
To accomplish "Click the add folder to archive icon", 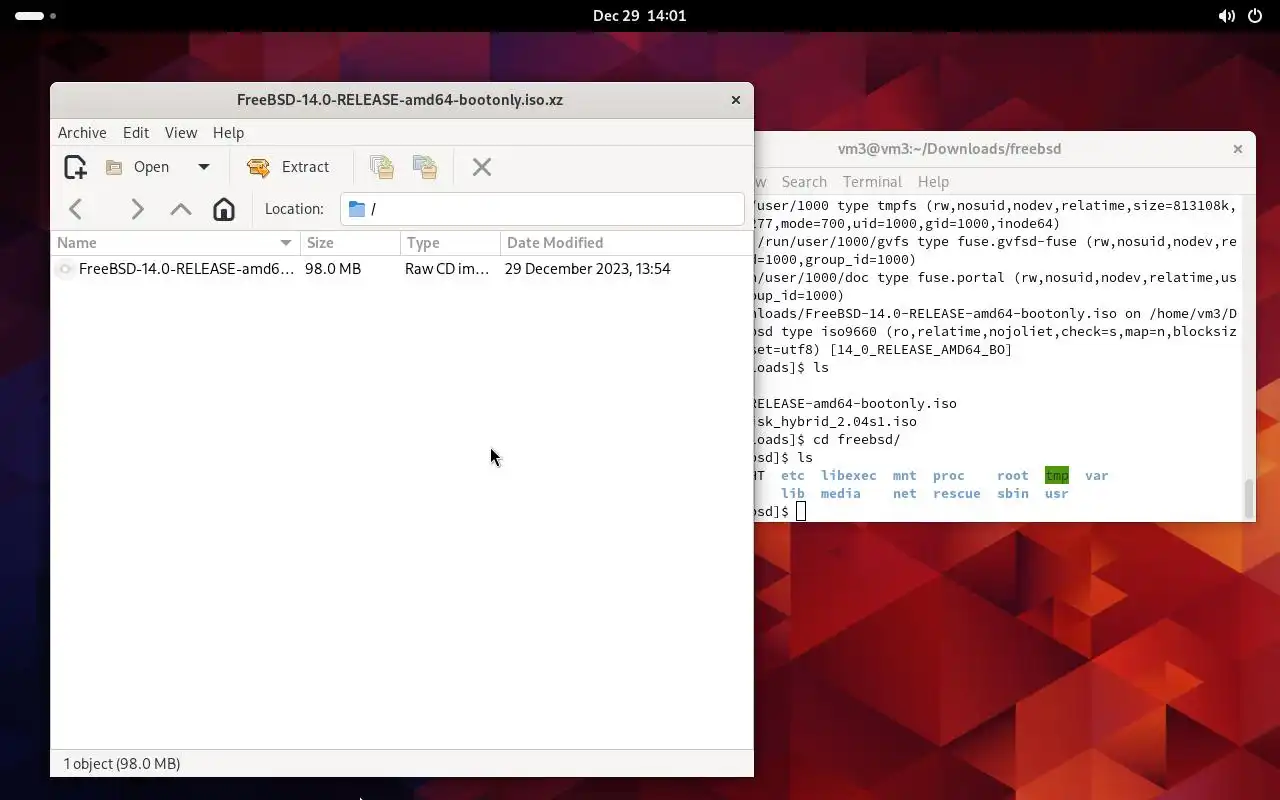I will (425, 167).
